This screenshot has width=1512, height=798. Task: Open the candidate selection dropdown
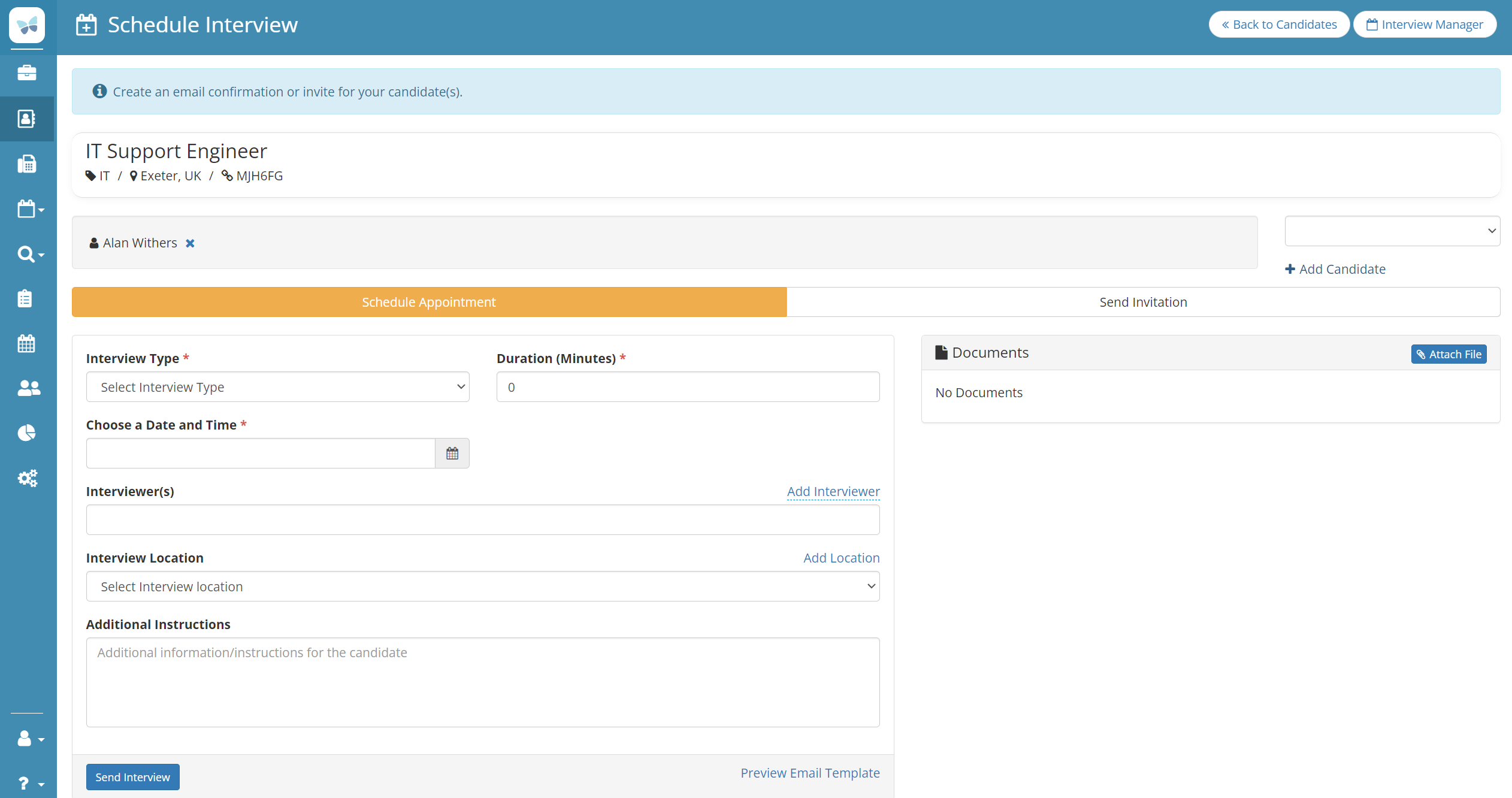1392,231
